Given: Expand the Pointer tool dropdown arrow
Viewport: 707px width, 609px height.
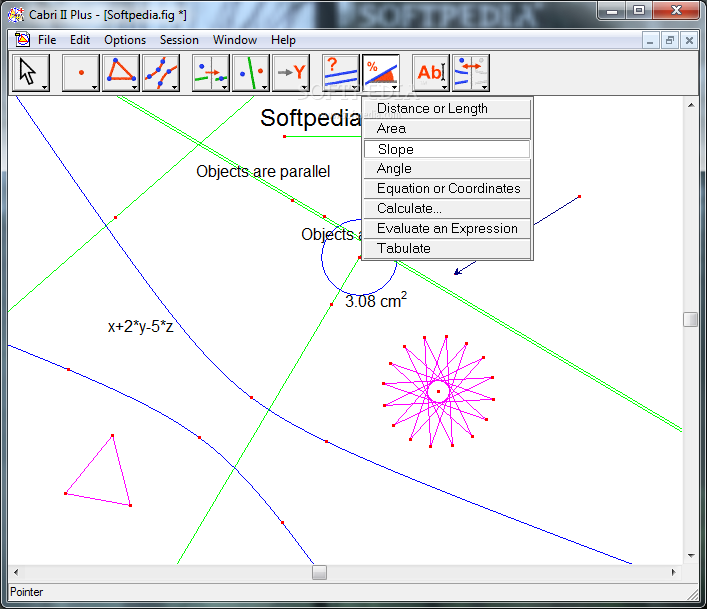Looking at the screenshot, I should 45,87.
